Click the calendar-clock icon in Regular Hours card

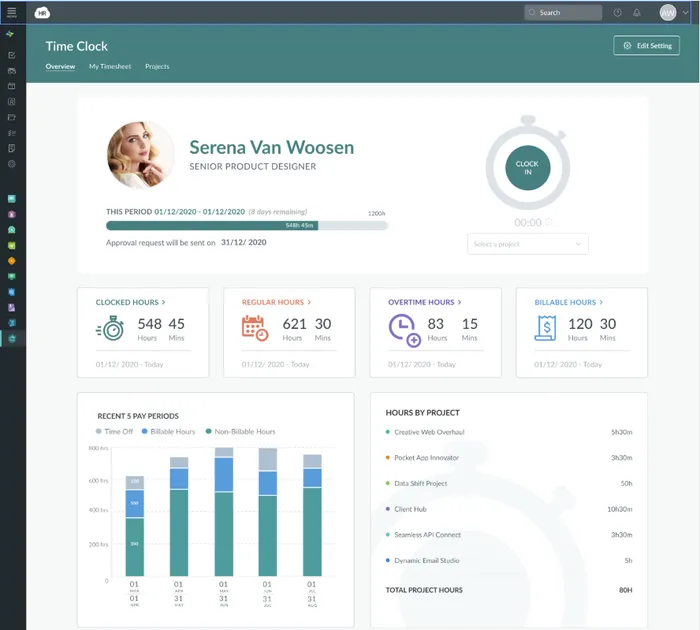pos(255,329)
